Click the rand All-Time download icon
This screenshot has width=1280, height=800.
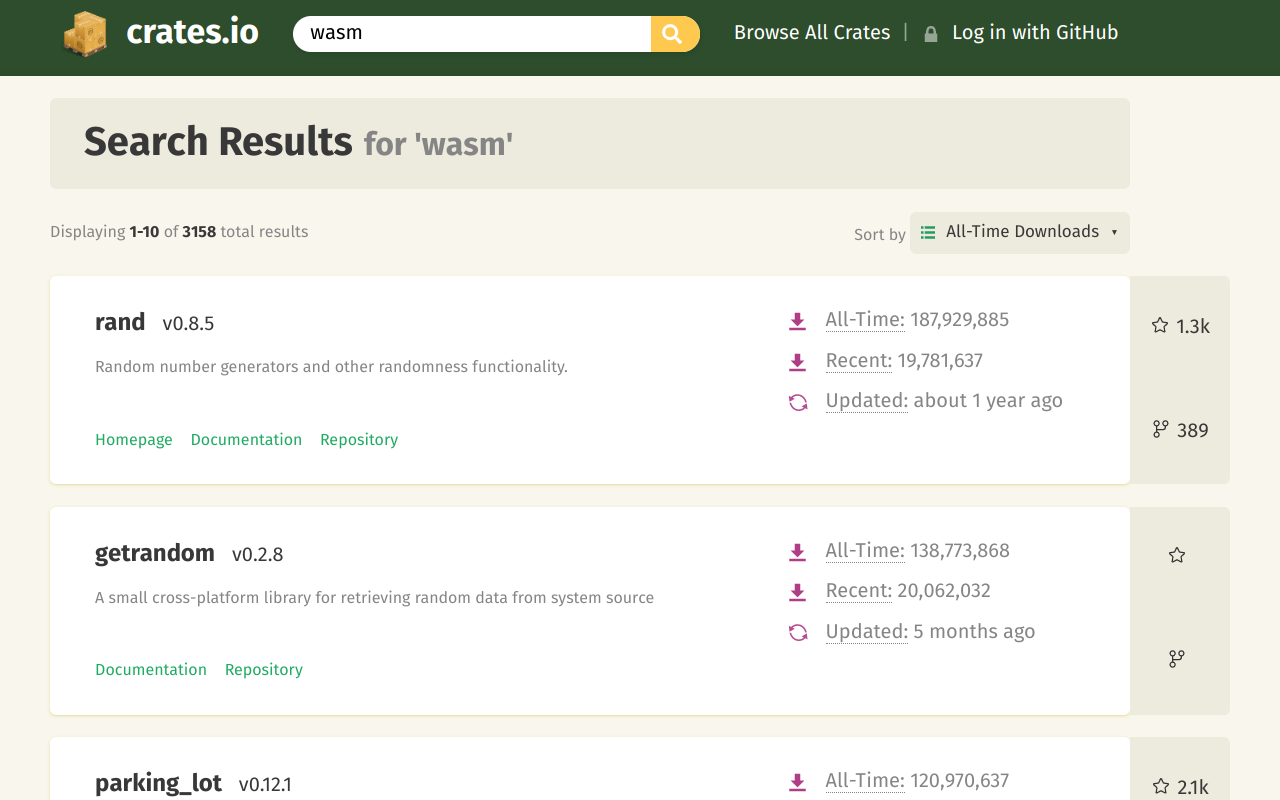797,321
